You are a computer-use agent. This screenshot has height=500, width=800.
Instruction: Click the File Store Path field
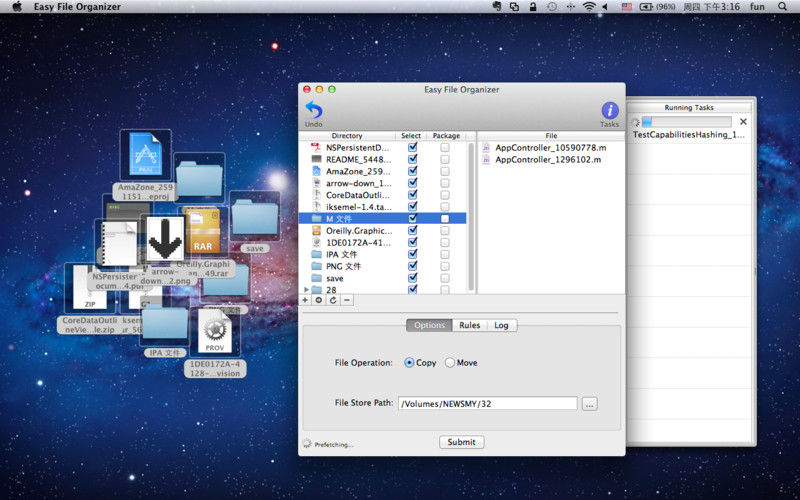[488, 404]
